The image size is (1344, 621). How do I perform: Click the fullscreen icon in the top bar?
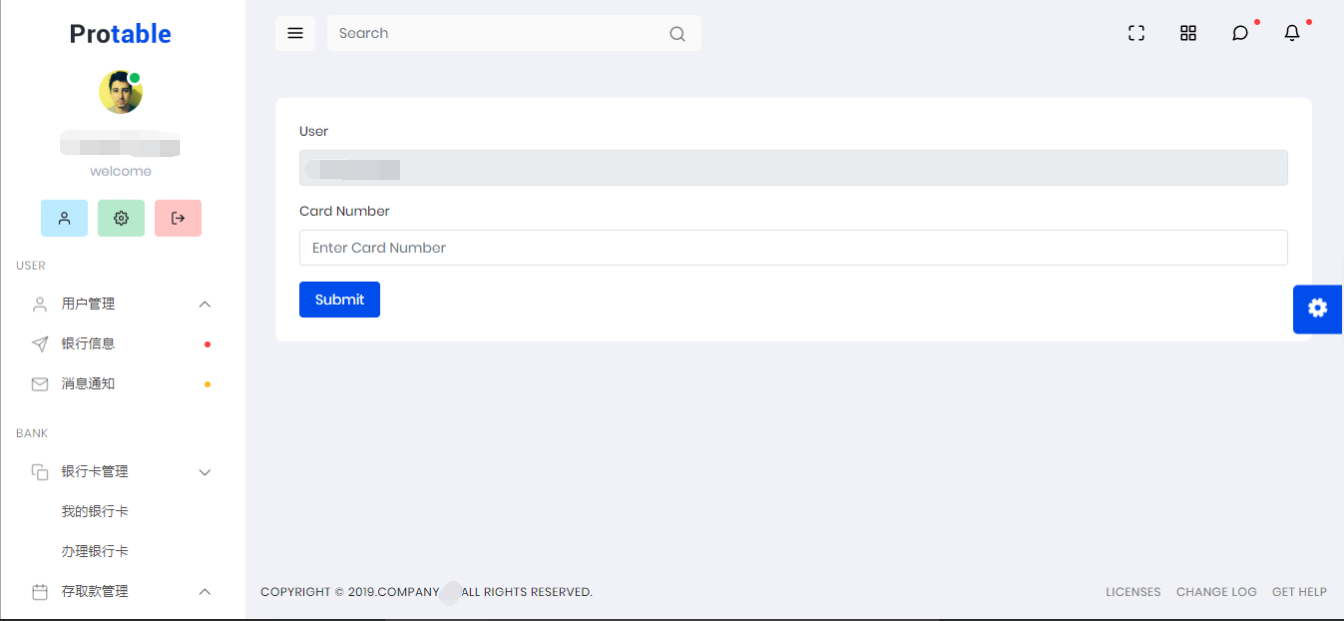click(1136, 32)
